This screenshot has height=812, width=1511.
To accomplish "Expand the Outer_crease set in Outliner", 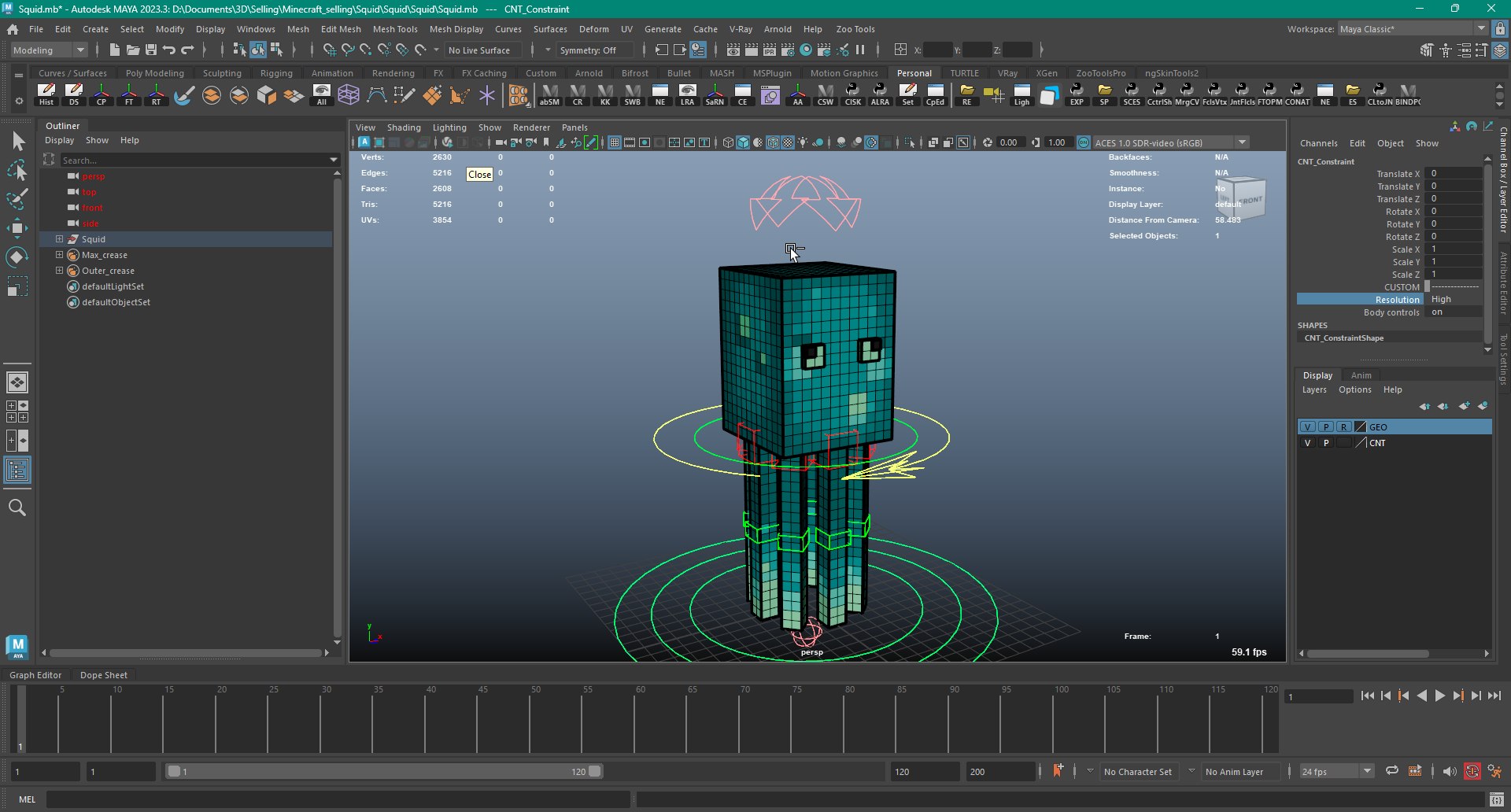I will [x=59, y=271].
